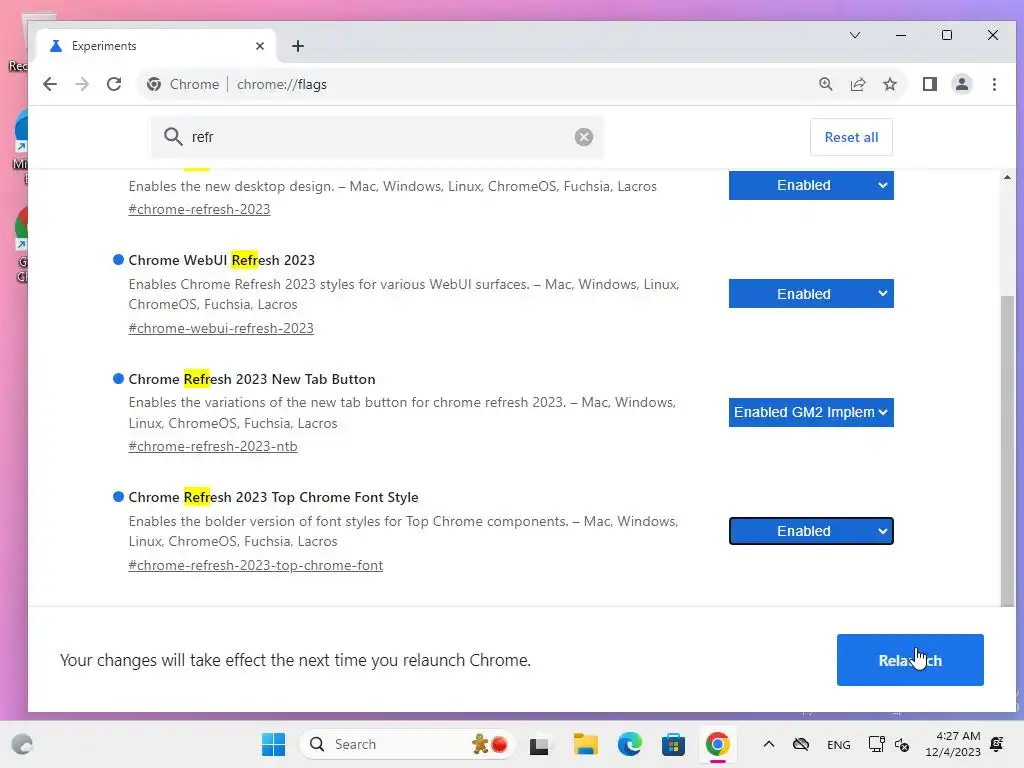This screenshot has height=768, width=1024.
Task: Open a new tab with the plus button
Action: tap(298, 46)
